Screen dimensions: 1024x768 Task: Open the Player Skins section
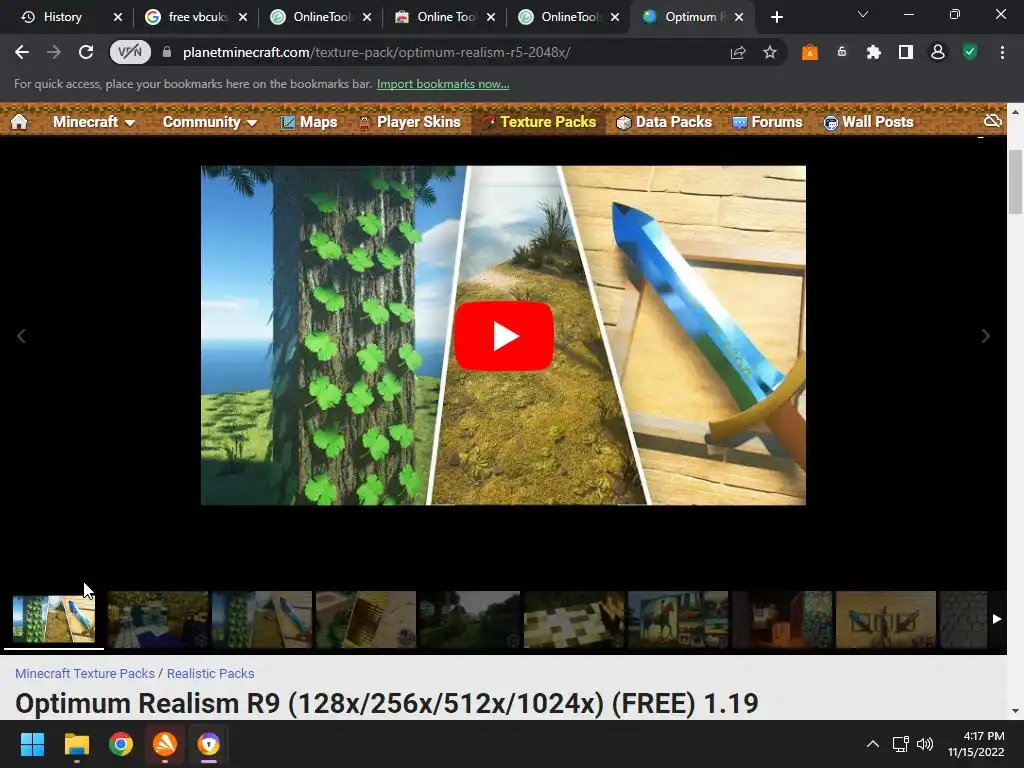tap(409, 122)
